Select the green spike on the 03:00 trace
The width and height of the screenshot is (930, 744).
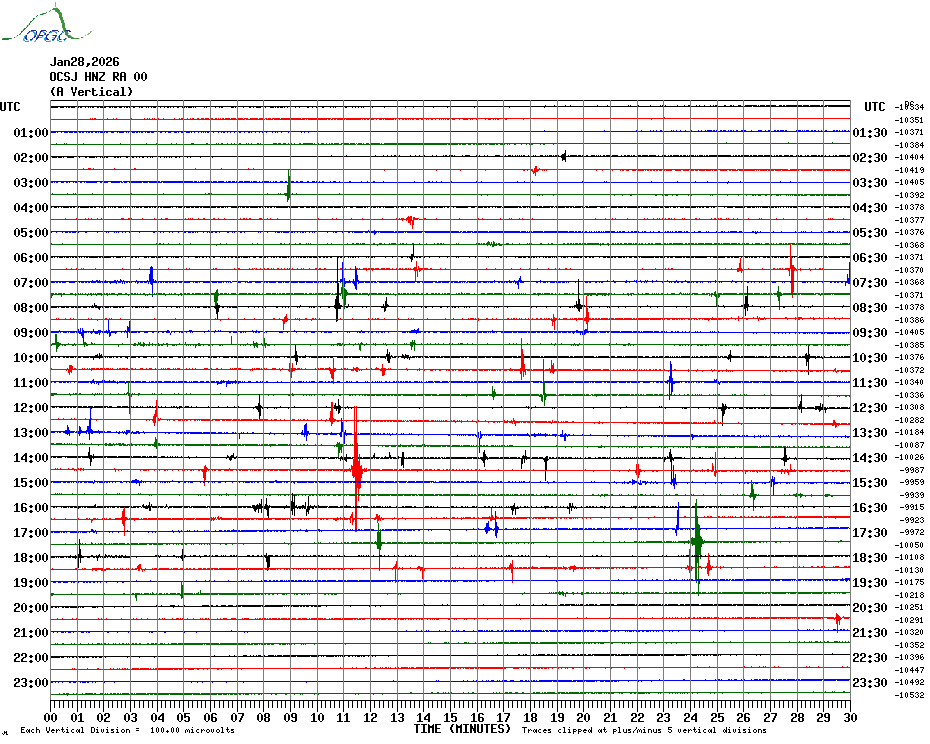289,186
